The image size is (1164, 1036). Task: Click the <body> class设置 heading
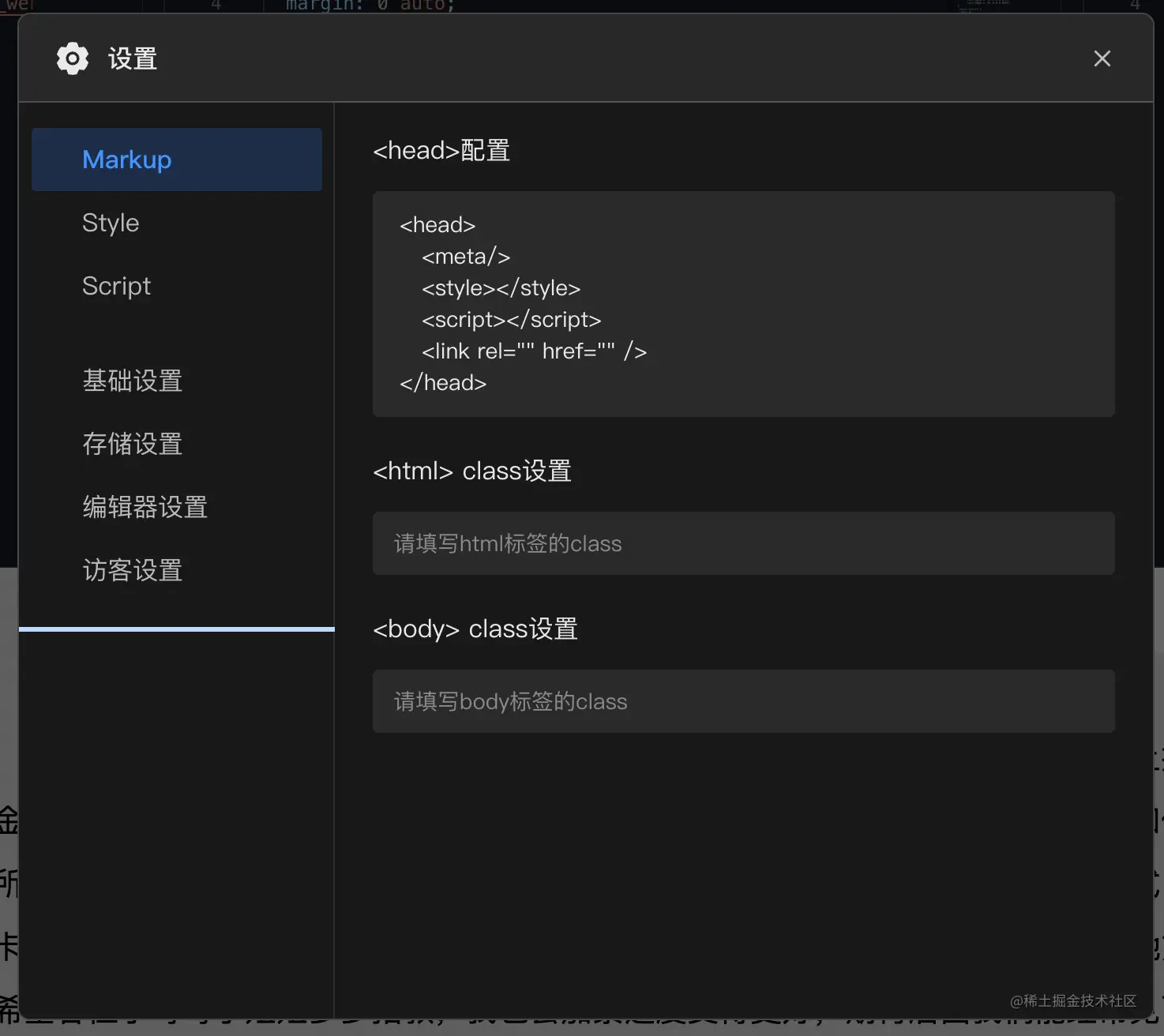click(475, 629)
